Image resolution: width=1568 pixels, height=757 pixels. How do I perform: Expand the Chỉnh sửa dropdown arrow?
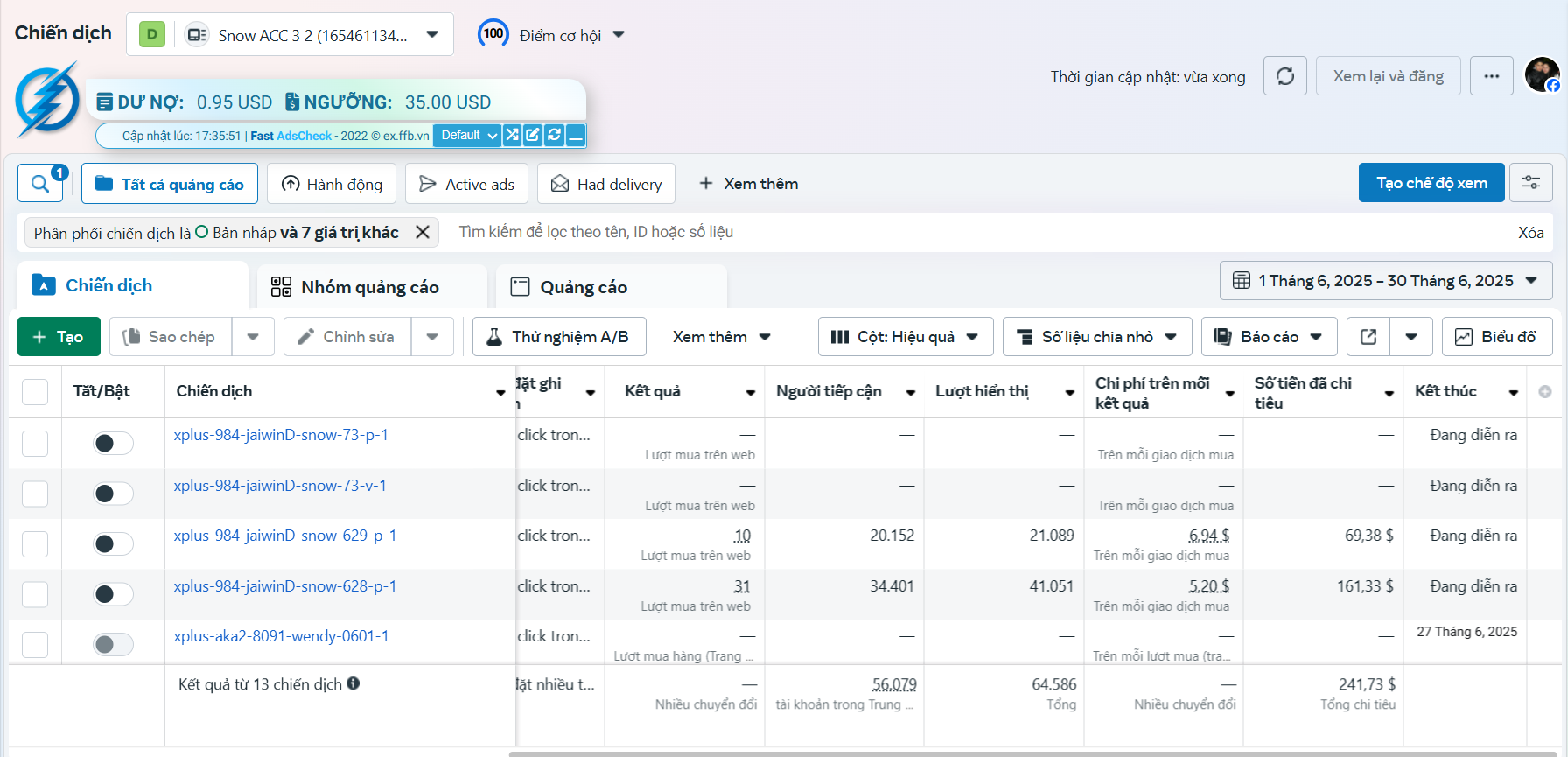pos(432,337)
